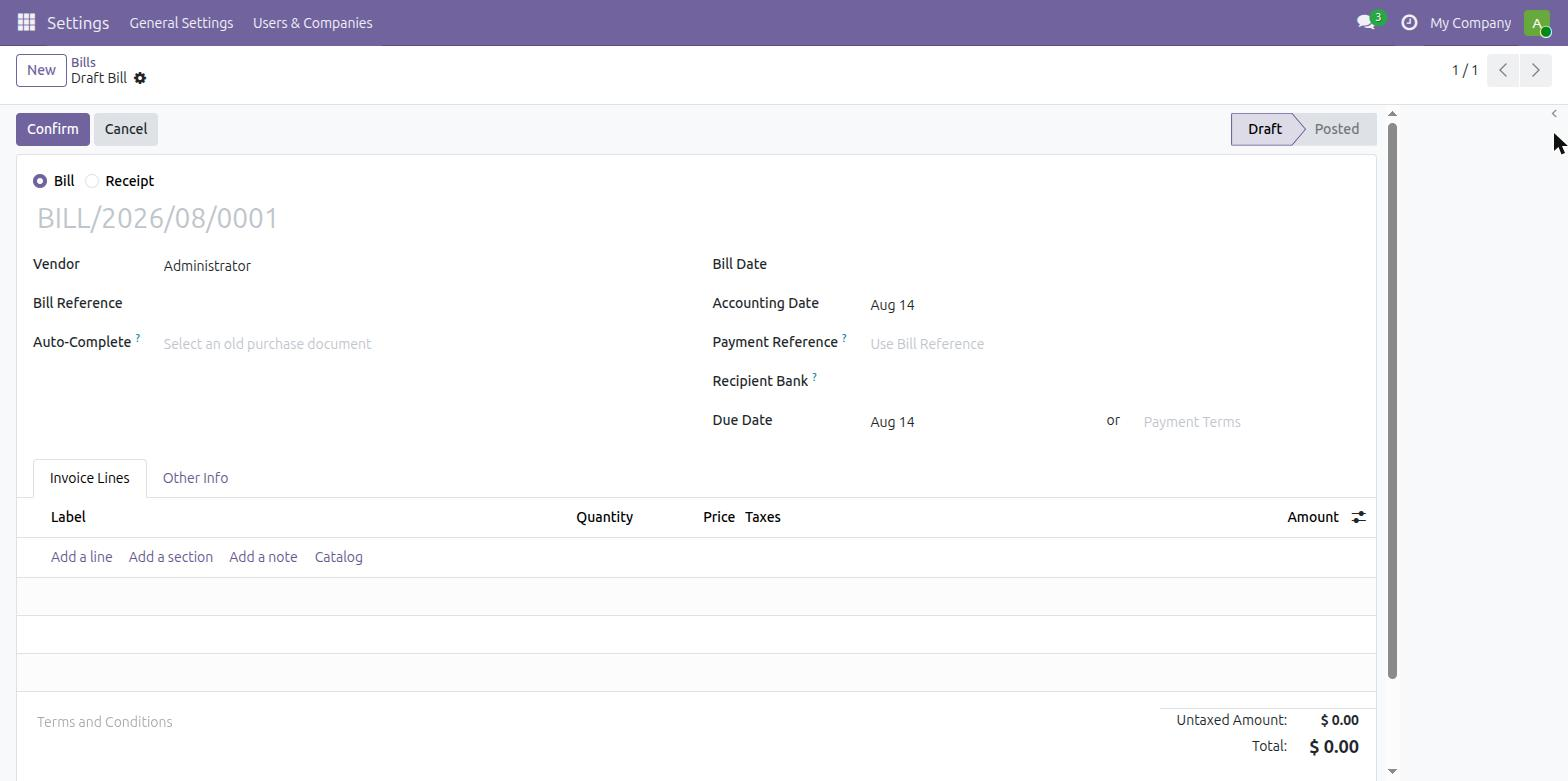Open the Due Date picker
The image size is (1568, 781).
983,422
